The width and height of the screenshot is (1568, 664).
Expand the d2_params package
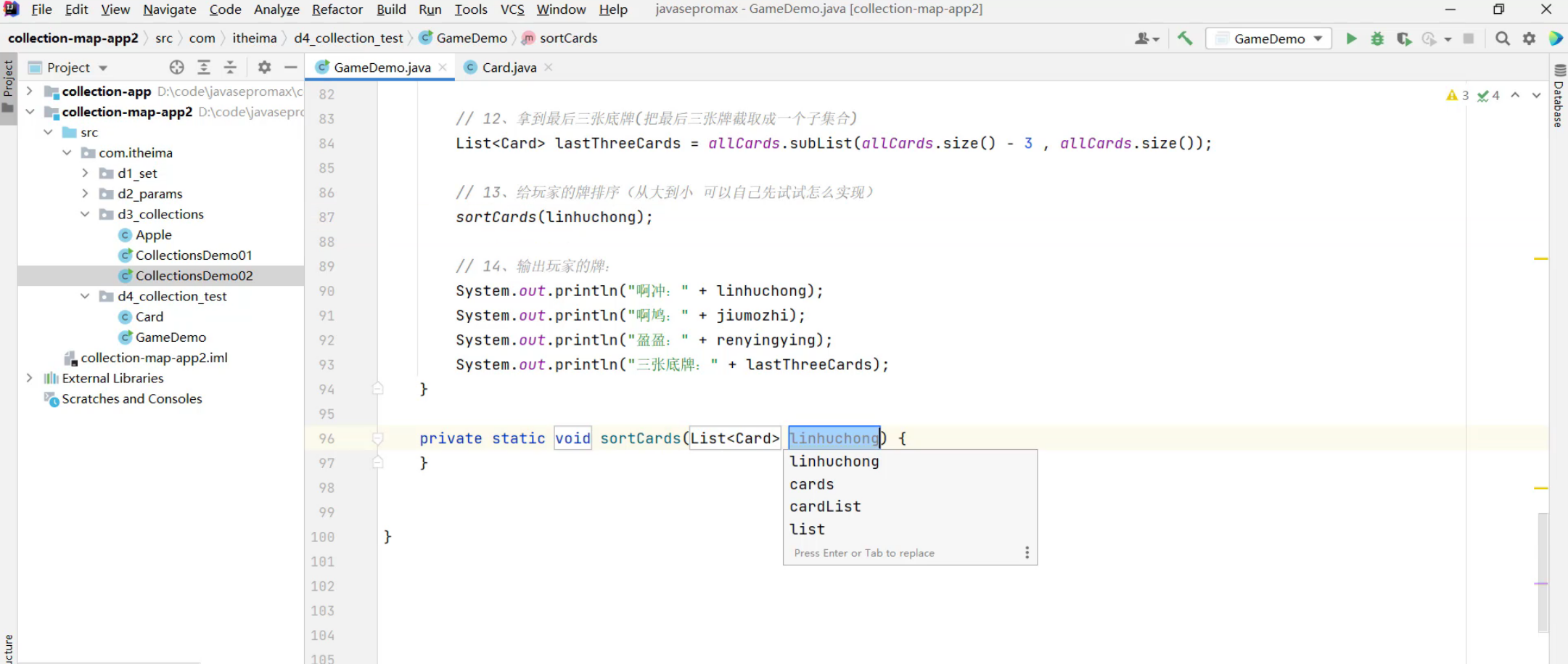click(x=85, y=194)
